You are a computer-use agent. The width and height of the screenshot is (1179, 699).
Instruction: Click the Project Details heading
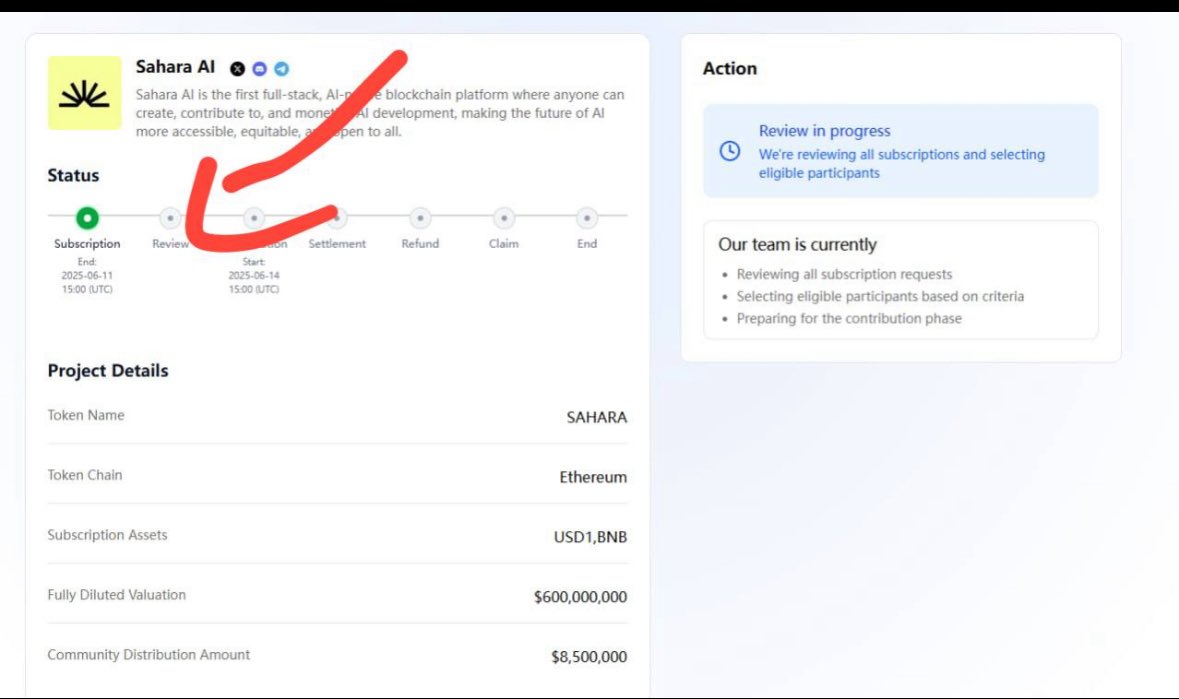click(x=108, y=371)
